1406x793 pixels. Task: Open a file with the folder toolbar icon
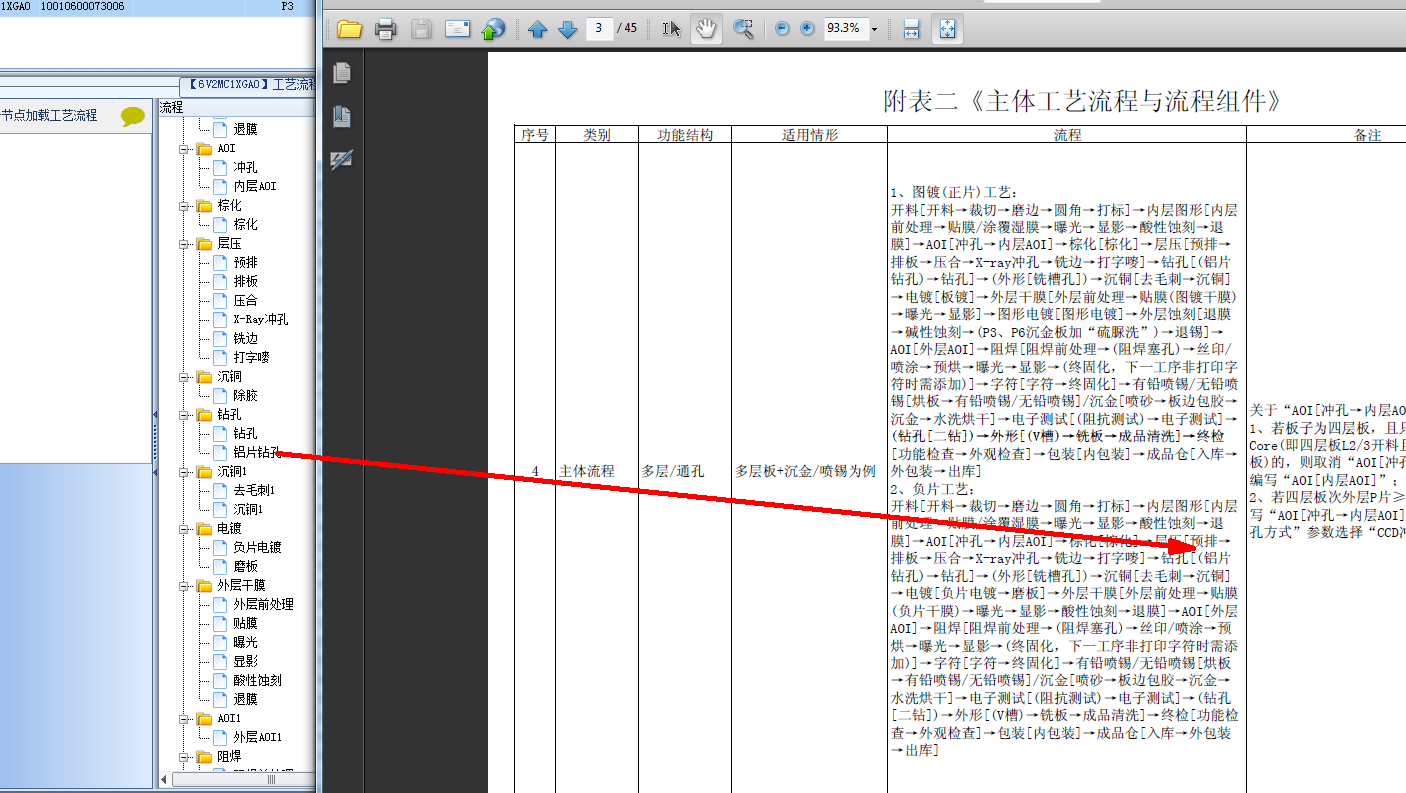pos(349,29)
